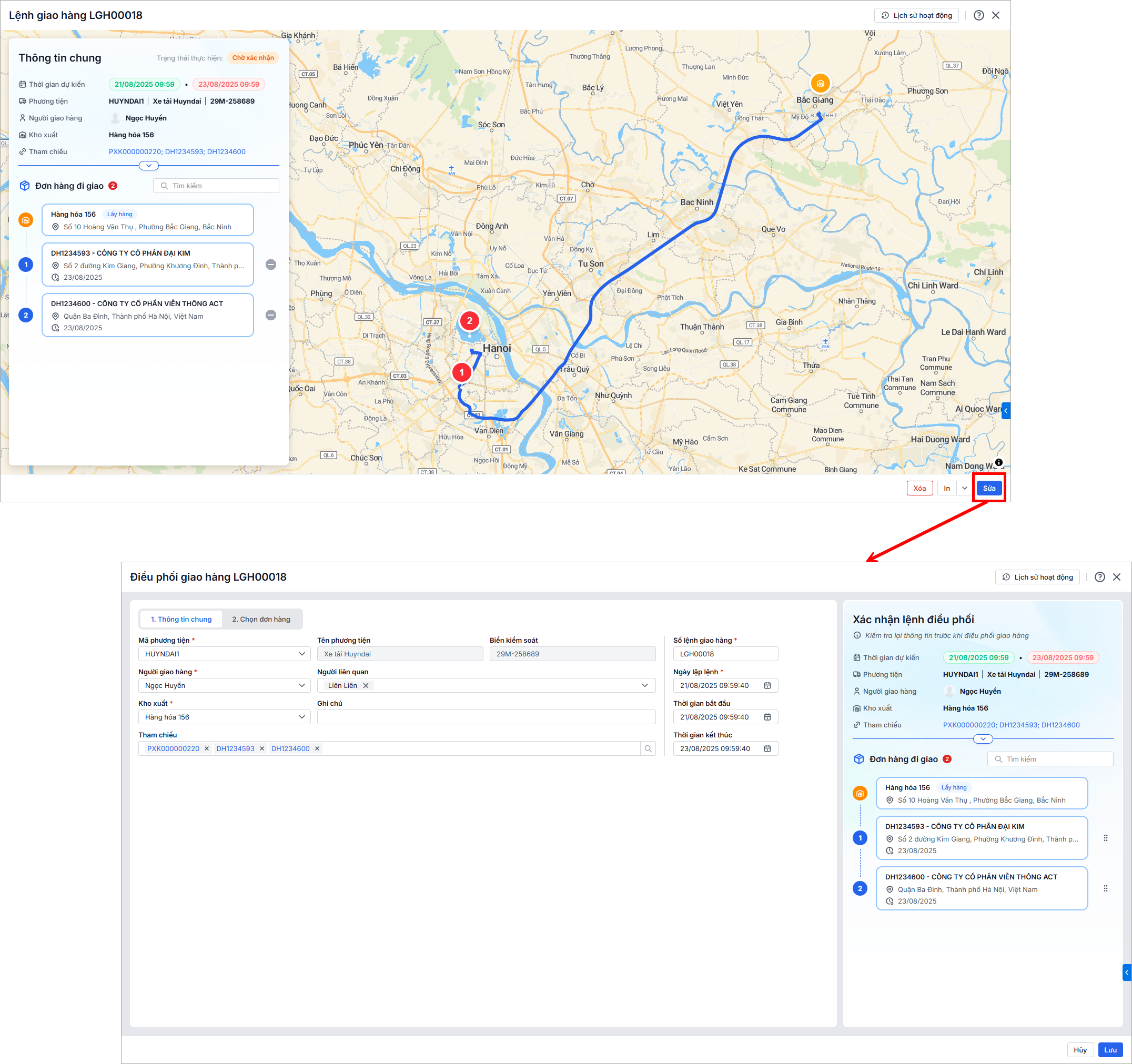Click the Ghi chú input field
1132x1064 pixels.
point(486,717)
